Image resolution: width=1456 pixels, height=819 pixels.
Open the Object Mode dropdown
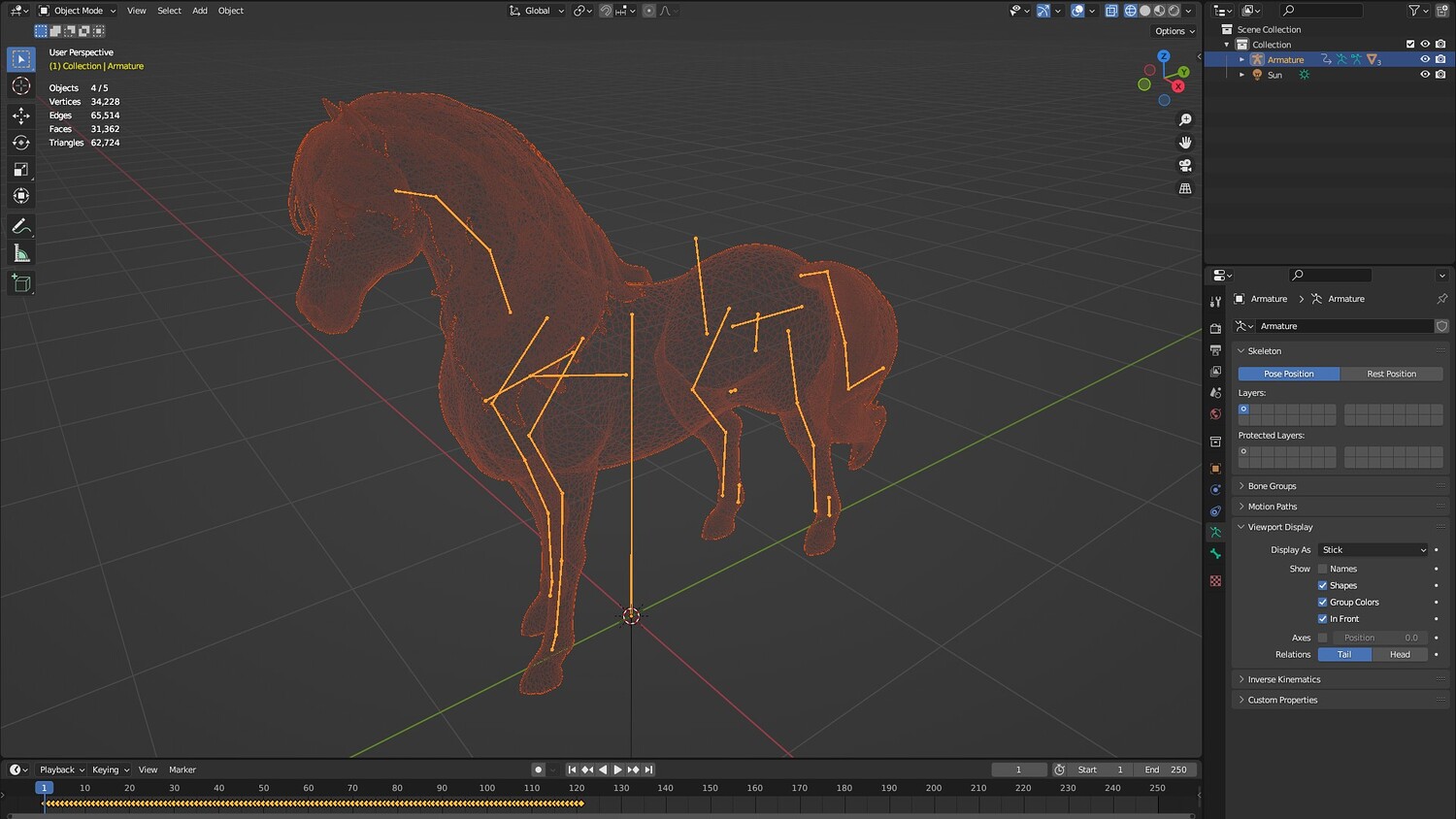click(x=77, y=11)
